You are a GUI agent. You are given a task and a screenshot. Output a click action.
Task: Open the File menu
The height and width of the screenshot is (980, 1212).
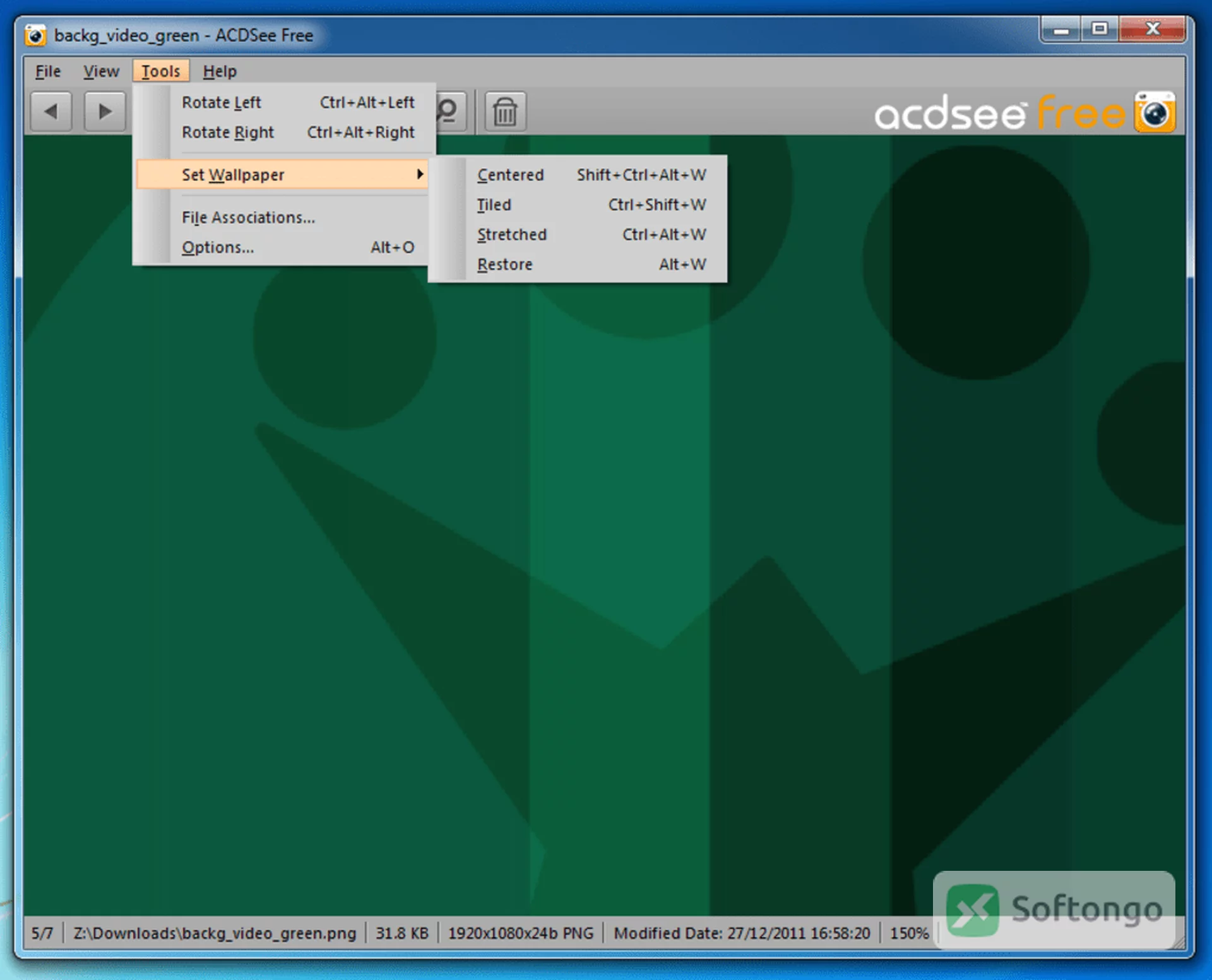(48, 71)
